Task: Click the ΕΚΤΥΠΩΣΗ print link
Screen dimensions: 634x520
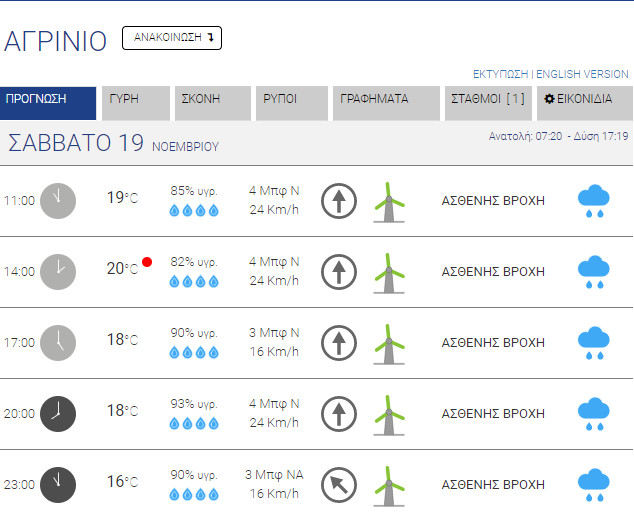Action: pos(500,74)
